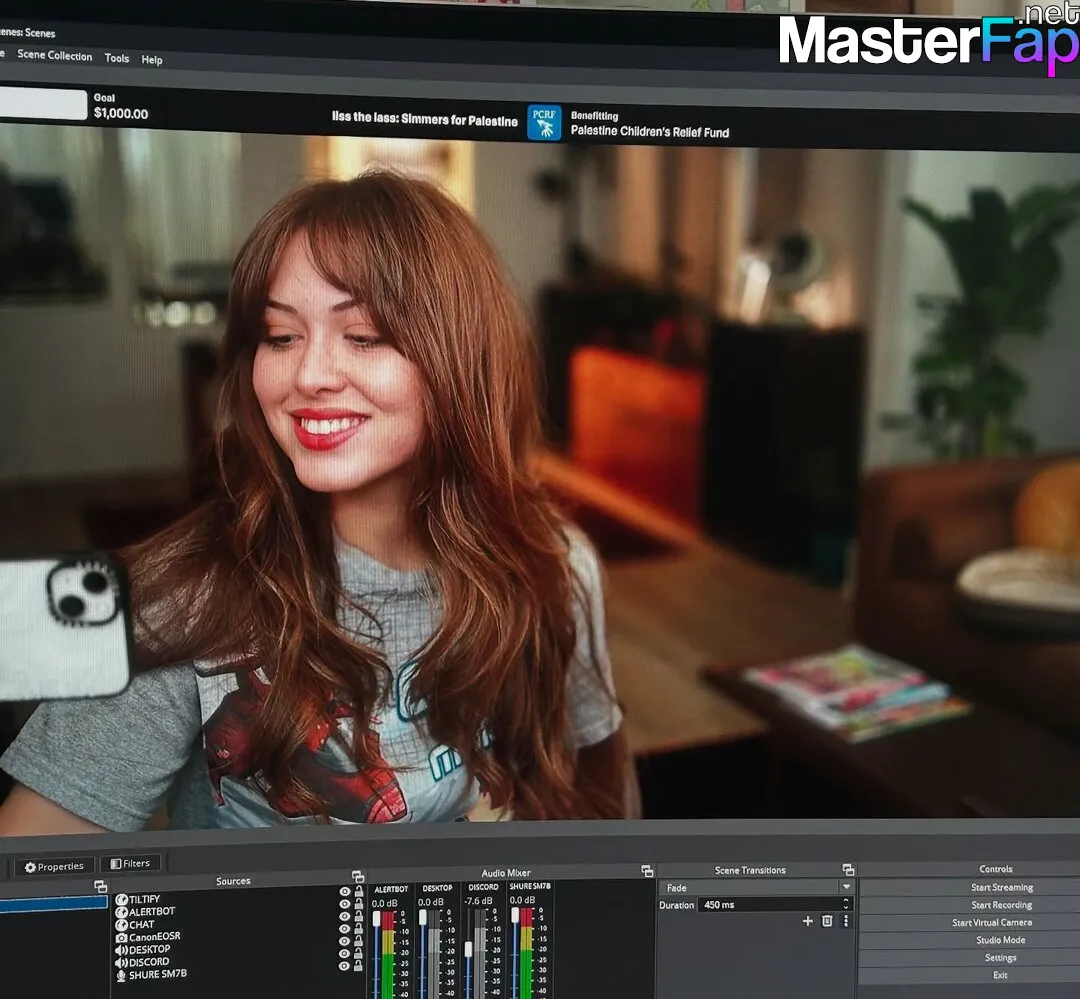Click the ALERTBOT browser source icon
Image resolution: width=1080 pixels, height=999 pixels.
pos(121,912)
